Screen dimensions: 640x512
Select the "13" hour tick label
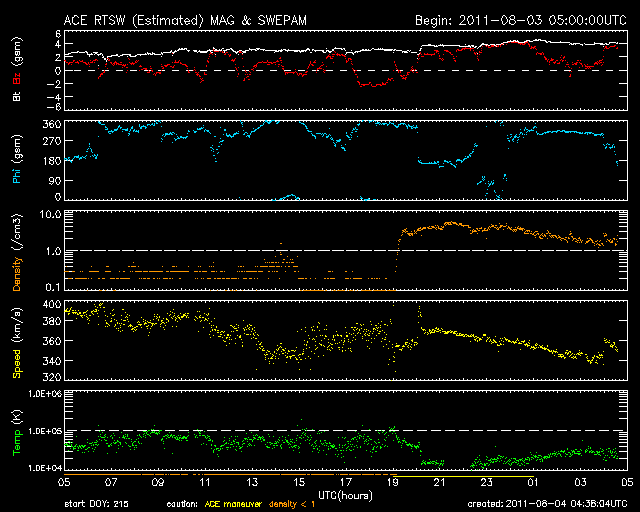[x=252, y=482]
